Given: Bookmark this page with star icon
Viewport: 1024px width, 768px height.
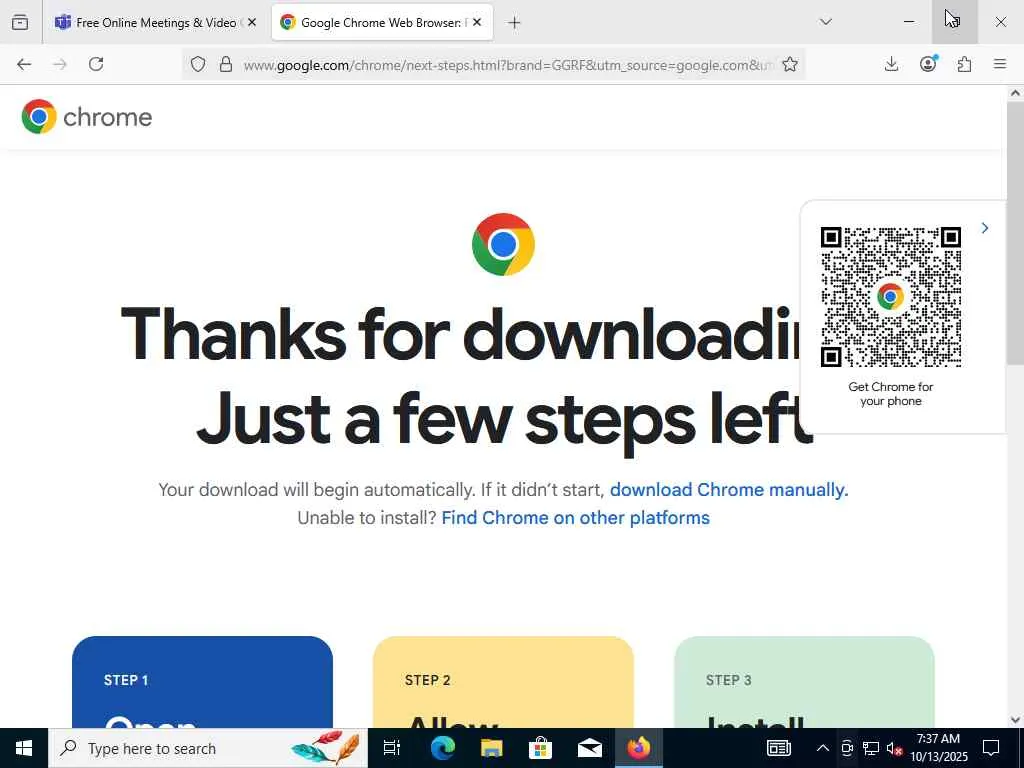Looking at the screenshot, I should coord(790,64).
